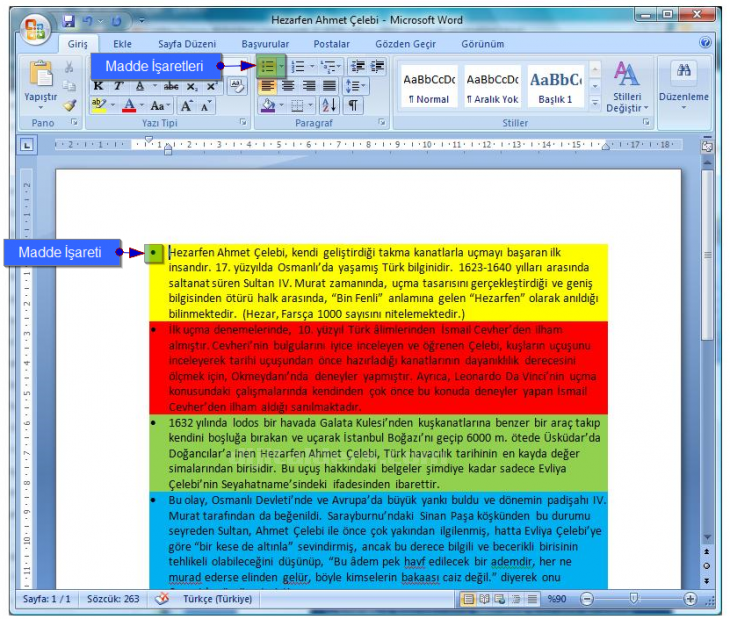
Task: Shrink the font size
Action: click(206, 106)
